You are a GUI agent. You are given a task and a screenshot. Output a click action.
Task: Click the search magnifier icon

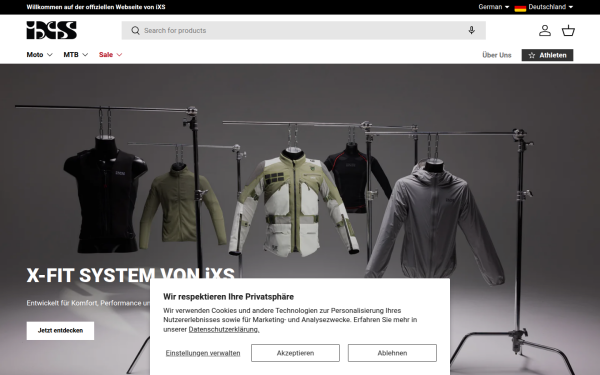[135, 31]
